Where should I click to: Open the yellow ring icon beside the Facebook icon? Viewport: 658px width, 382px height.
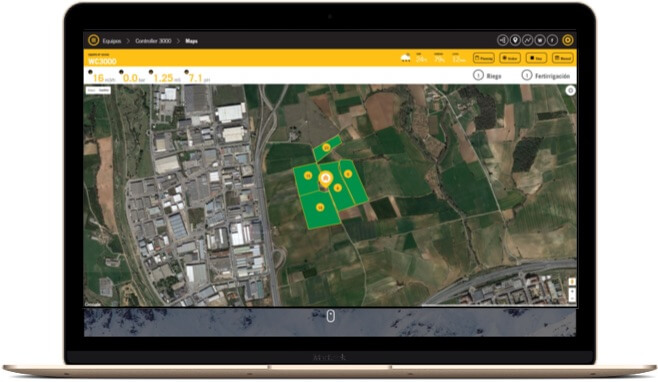coord(568,40)
